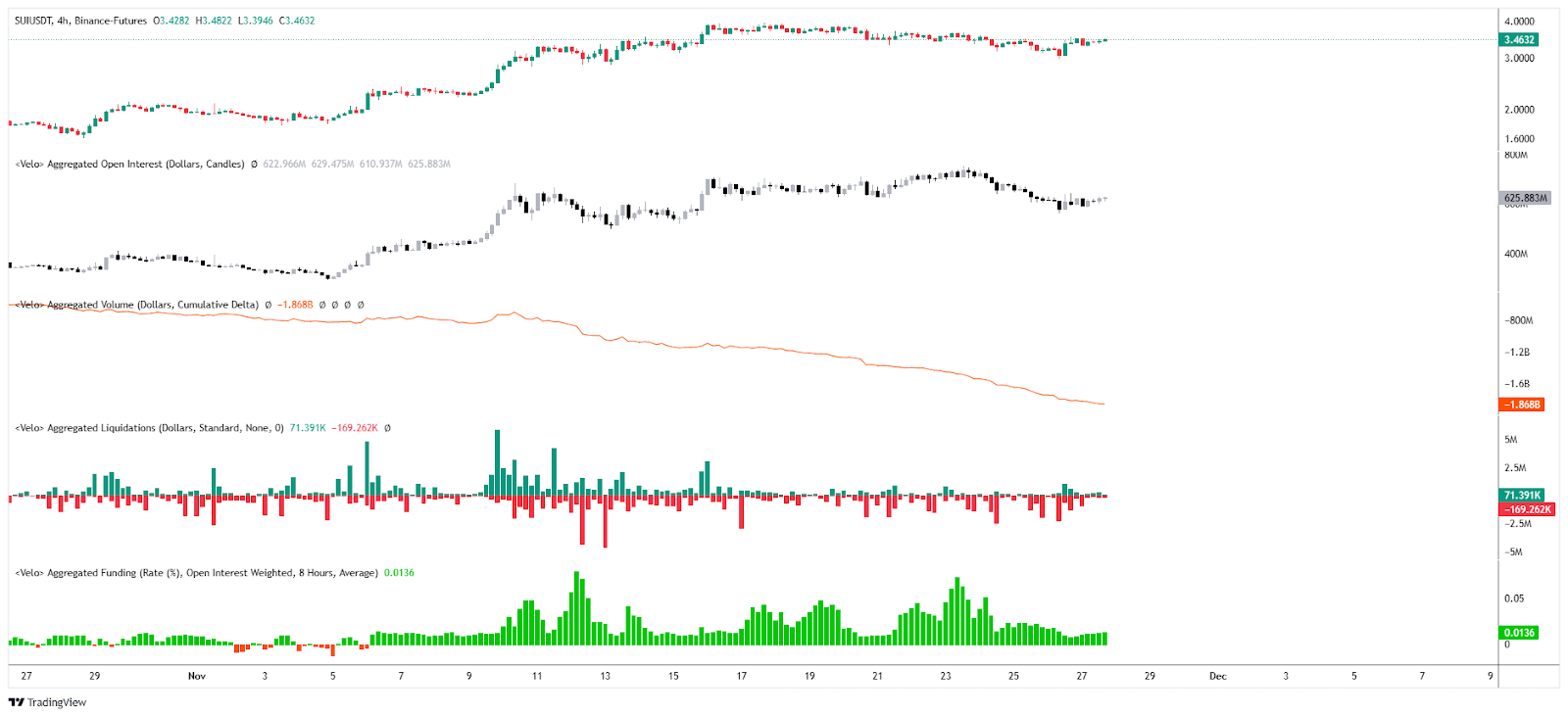1568x717 pixels.
Task: Click the H3.4822 high value in legend
Action: pos(214,21)
